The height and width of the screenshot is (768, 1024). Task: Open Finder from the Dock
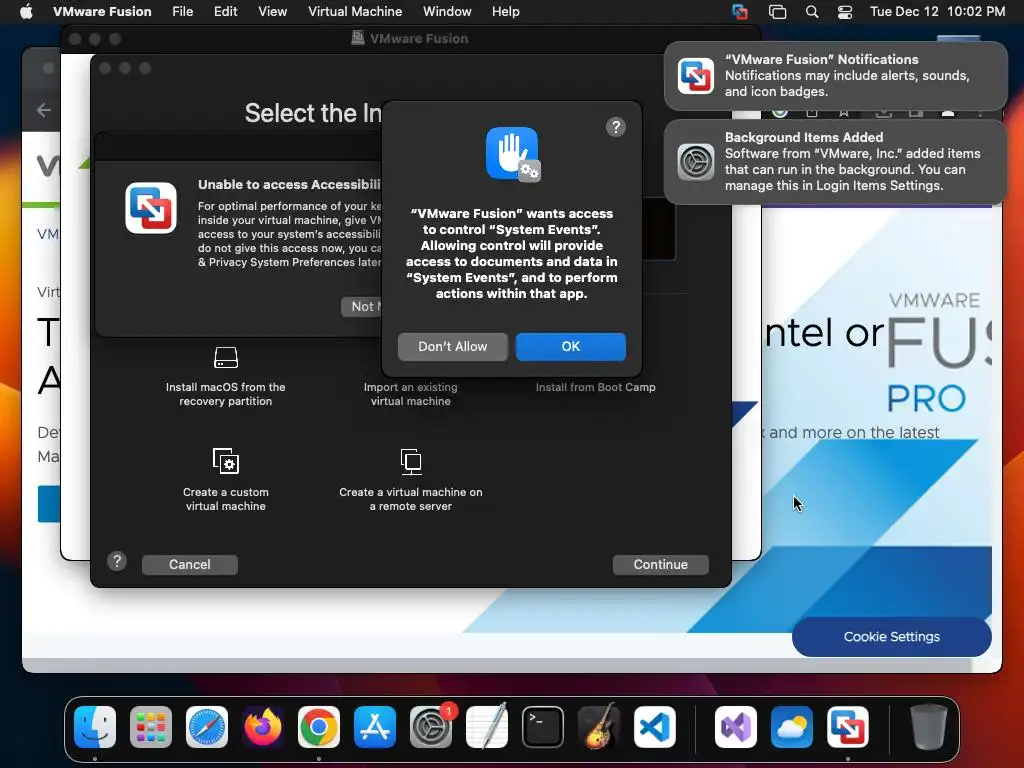coord(95,727)
